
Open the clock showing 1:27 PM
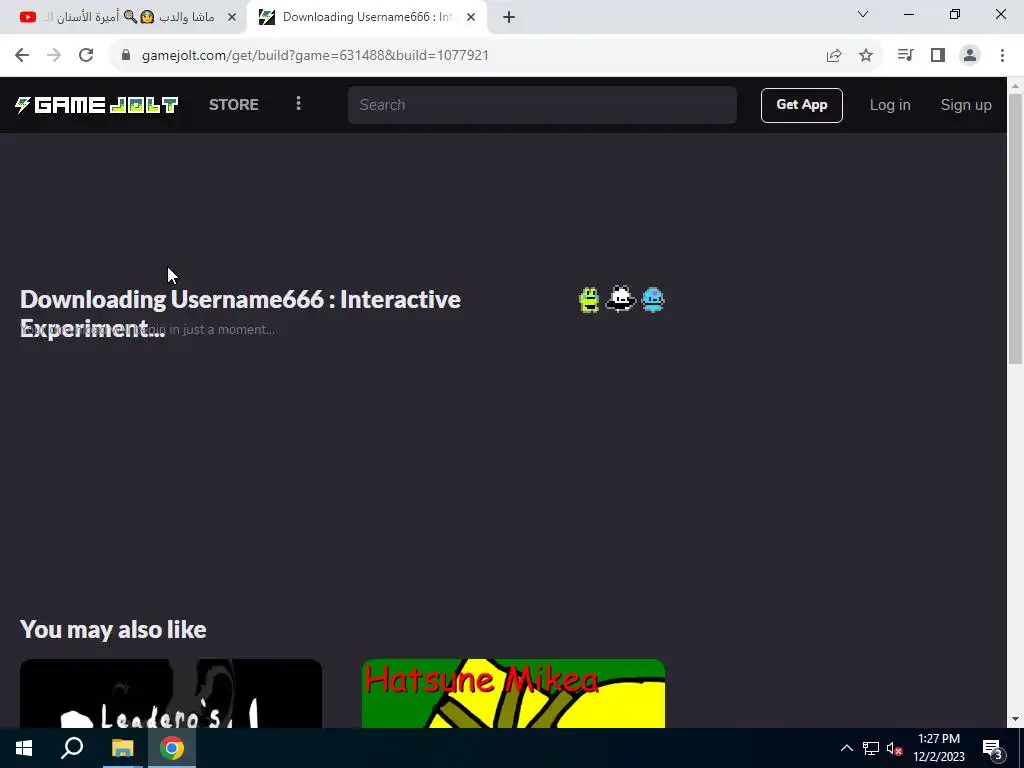[x=938, y=748]
